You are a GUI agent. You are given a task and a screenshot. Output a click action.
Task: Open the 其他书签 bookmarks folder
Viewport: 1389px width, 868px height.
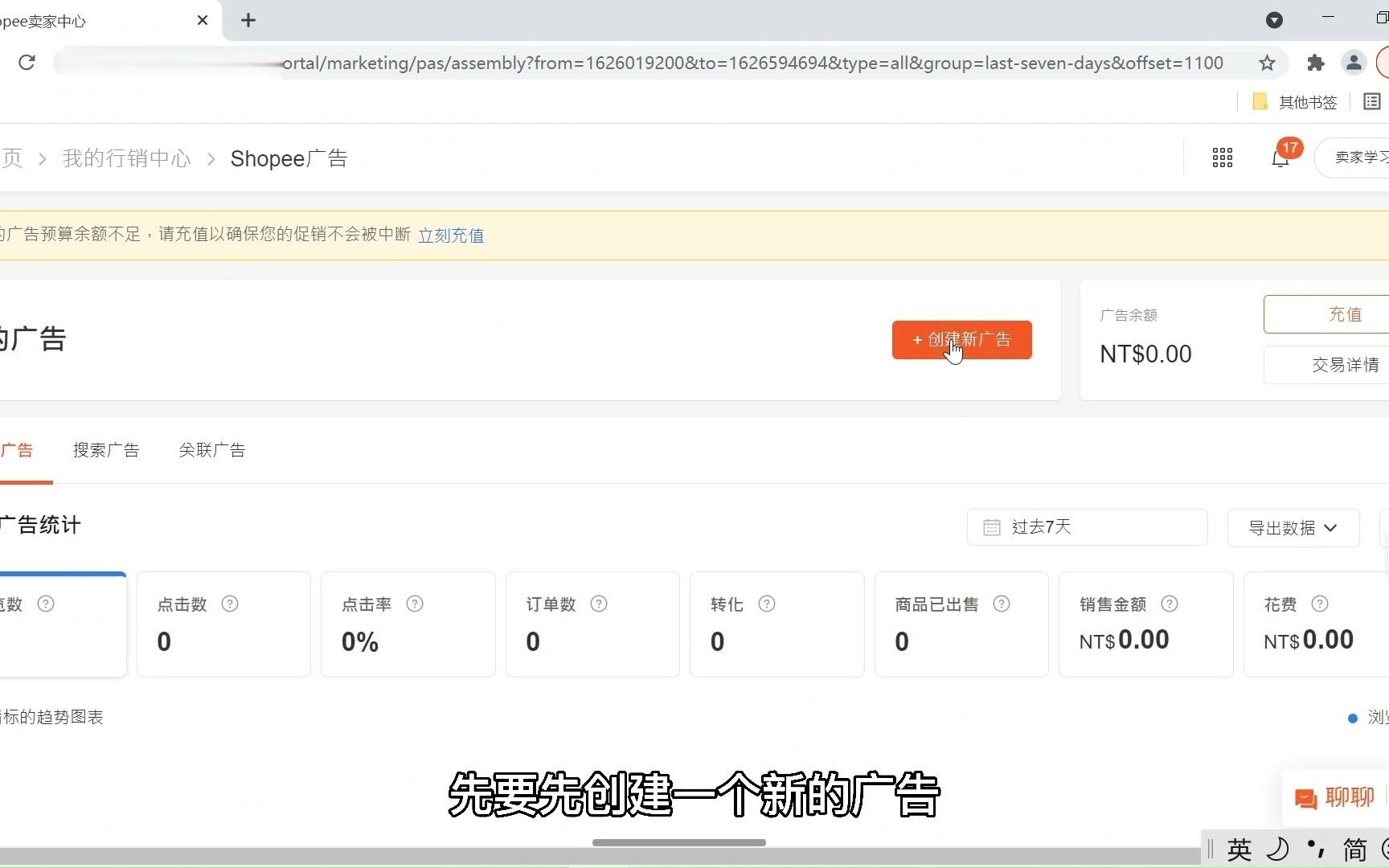pos(1295,102)
